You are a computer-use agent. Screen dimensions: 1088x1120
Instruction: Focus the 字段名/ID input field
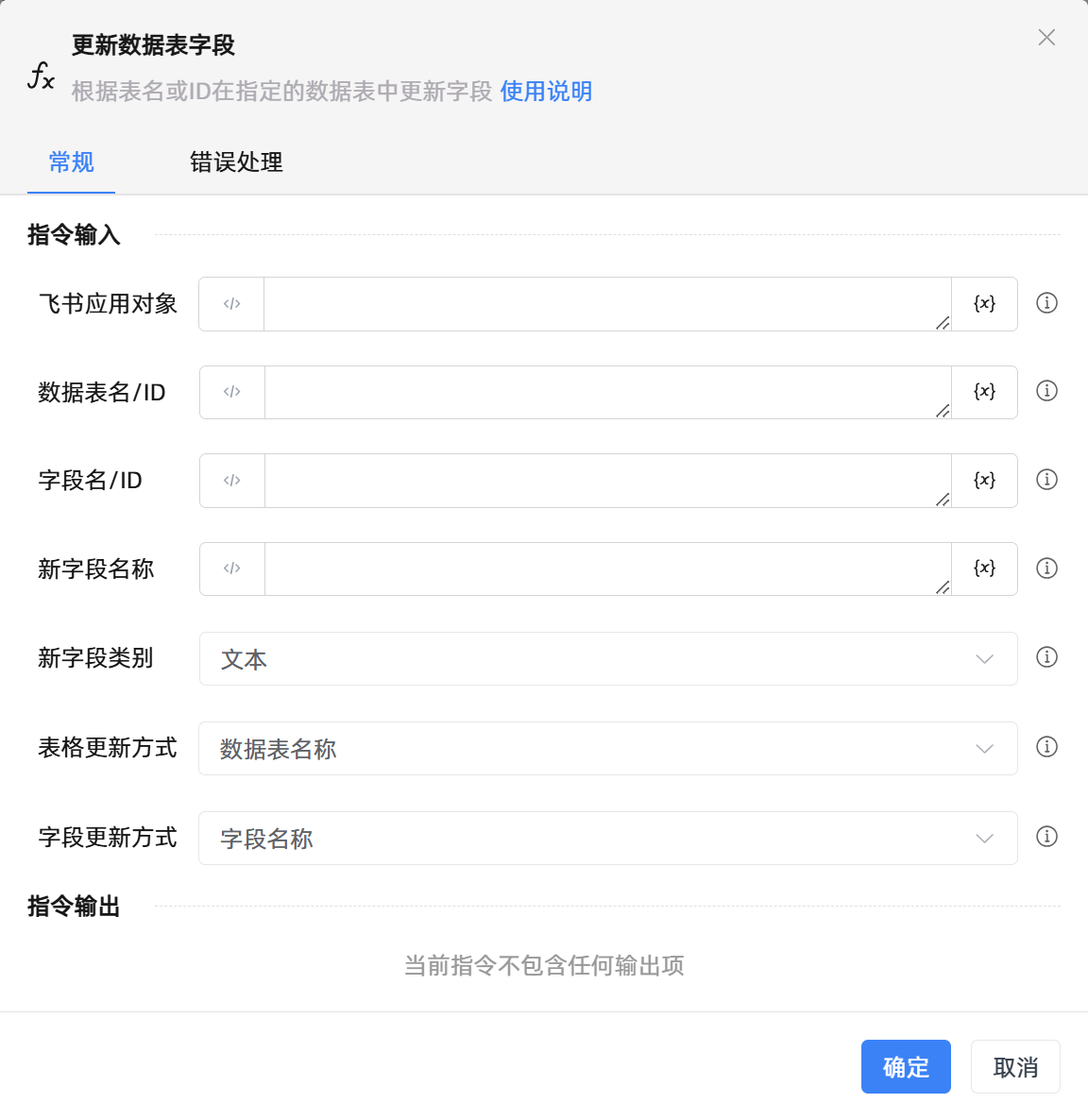(607, 481)
